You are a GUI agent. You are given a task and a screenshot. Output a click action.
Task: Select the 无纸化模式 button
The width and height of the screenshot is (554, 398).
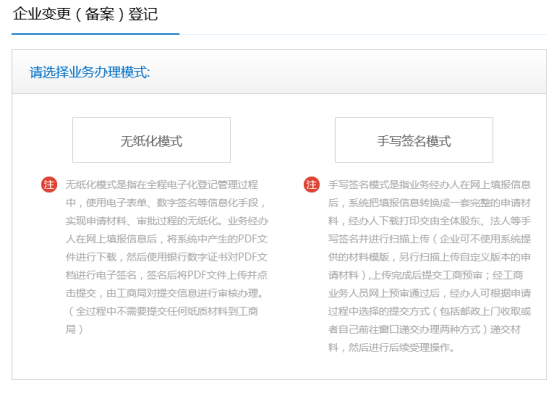pyautogui.click(x=151, y=140)
